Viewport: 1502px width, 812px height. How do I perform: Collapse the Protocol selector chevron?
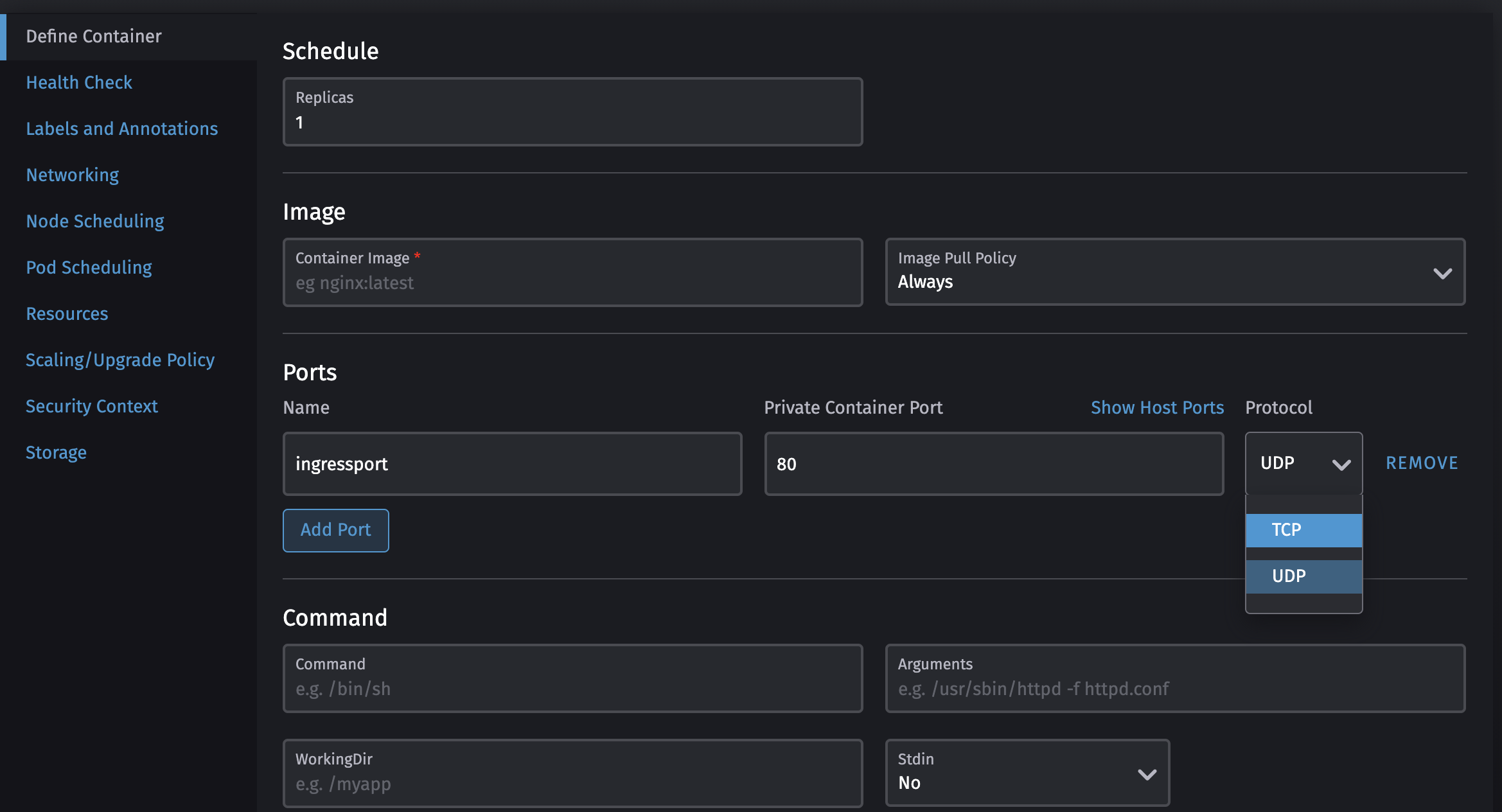click(1342, 464)
